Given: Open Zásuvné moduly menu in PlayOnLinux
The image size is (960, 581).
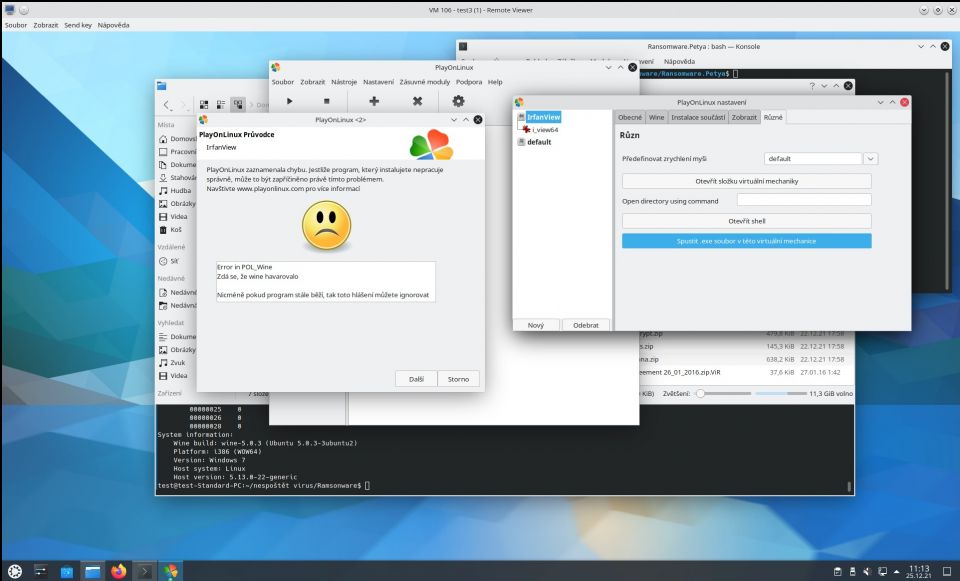Looking at the screenshot, I should [424, 82].
